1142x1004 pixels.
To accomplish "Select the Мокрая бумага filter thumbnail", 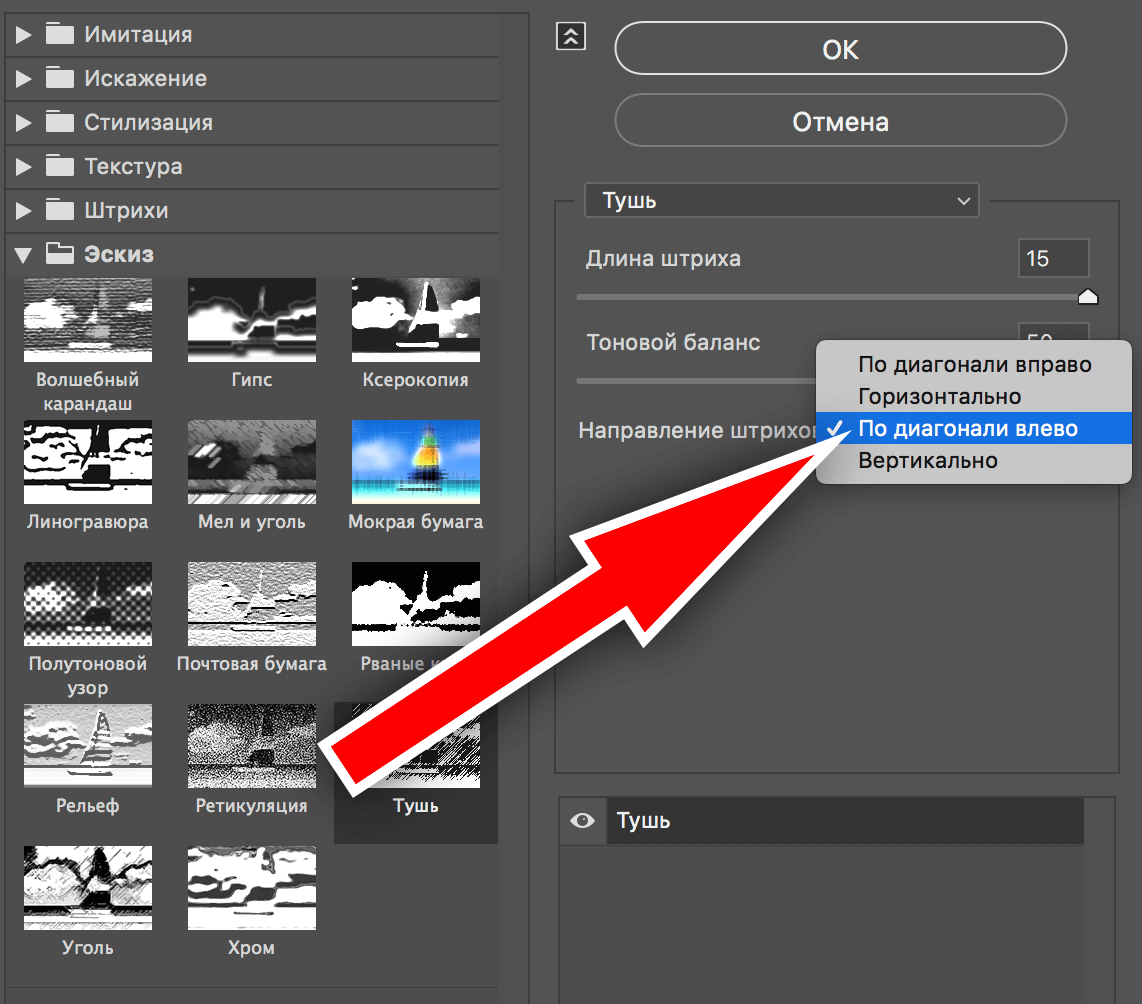I will (416, 462).
